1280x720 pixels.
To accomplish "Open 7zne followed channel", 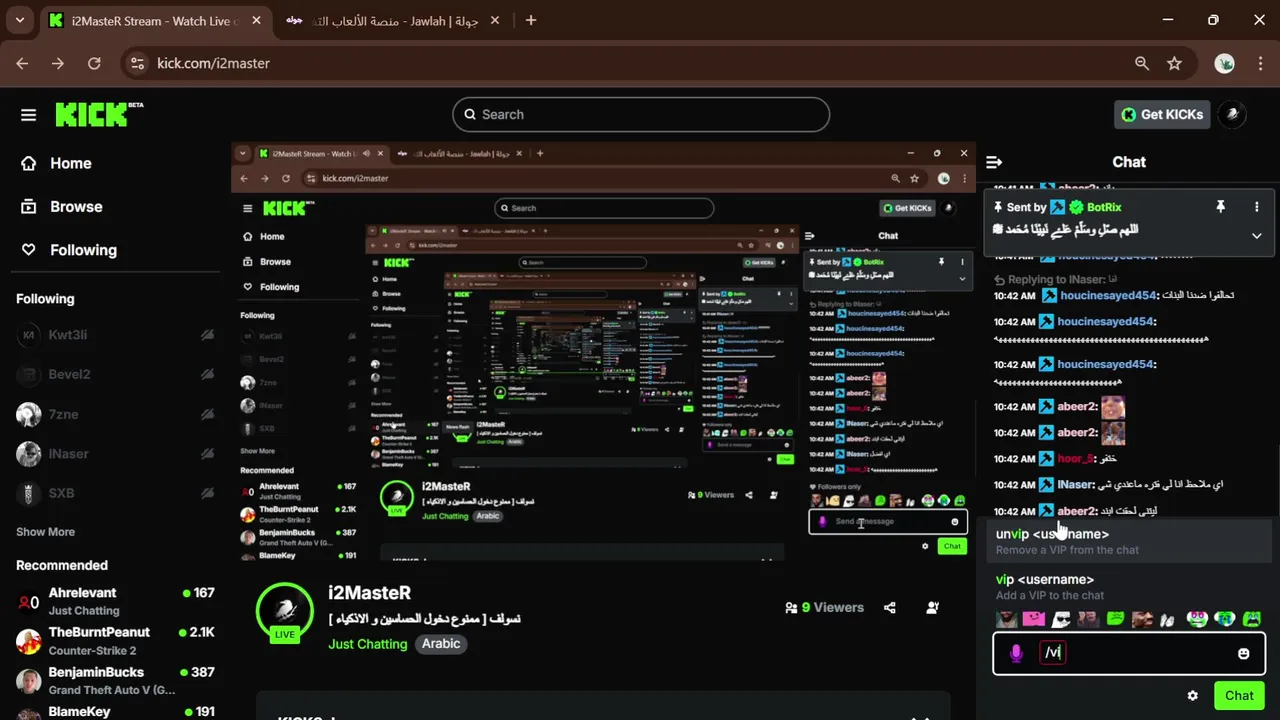I will point(115,414).
